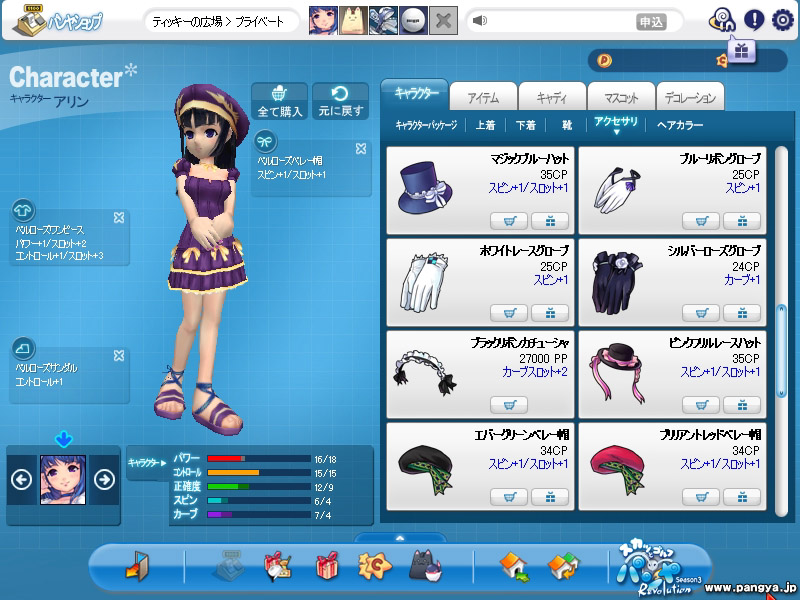Add ピンクフリルレースハット to cart

coord(701,405)
